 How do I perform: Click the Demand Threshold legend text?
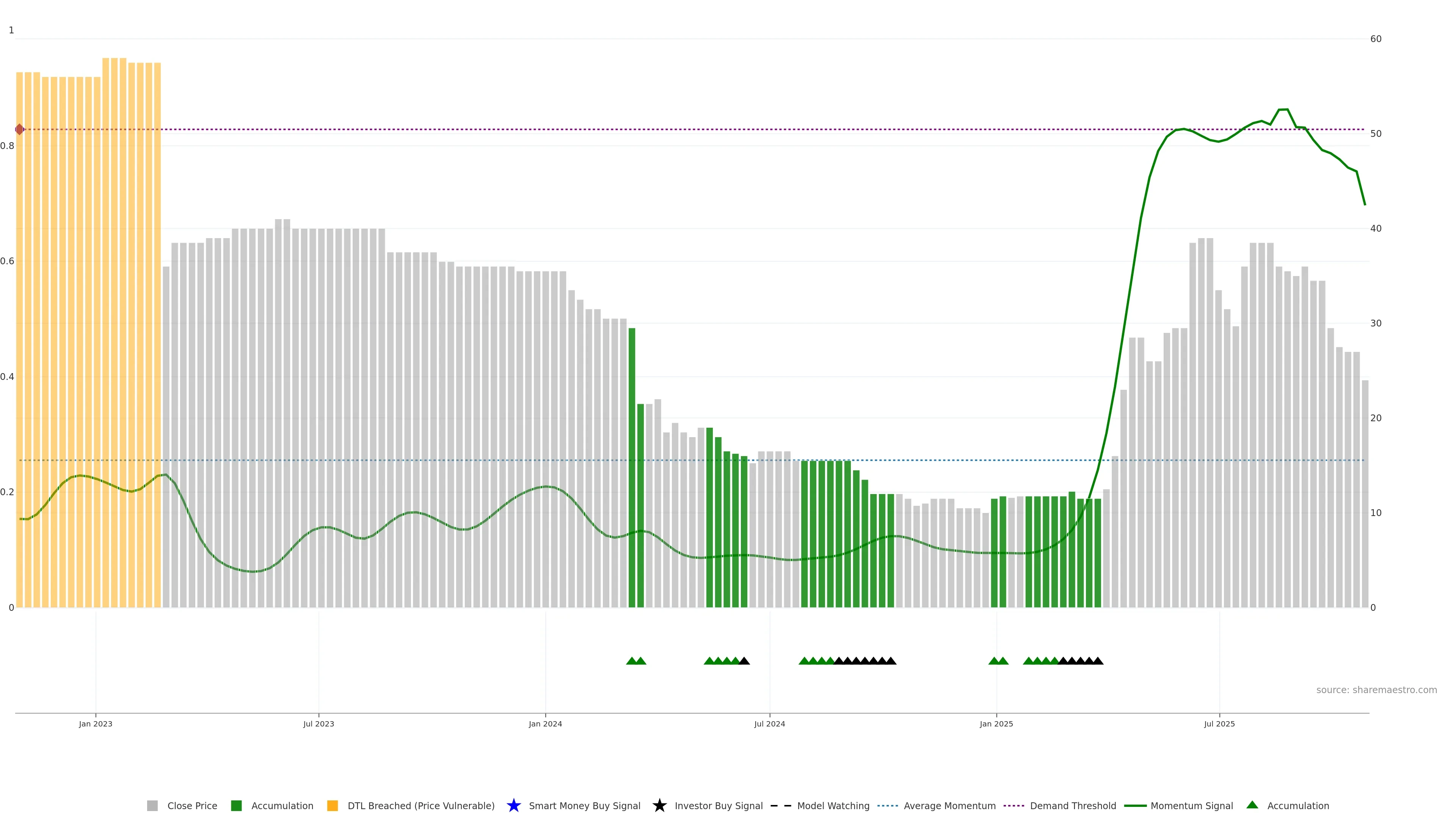[1073, 806]
